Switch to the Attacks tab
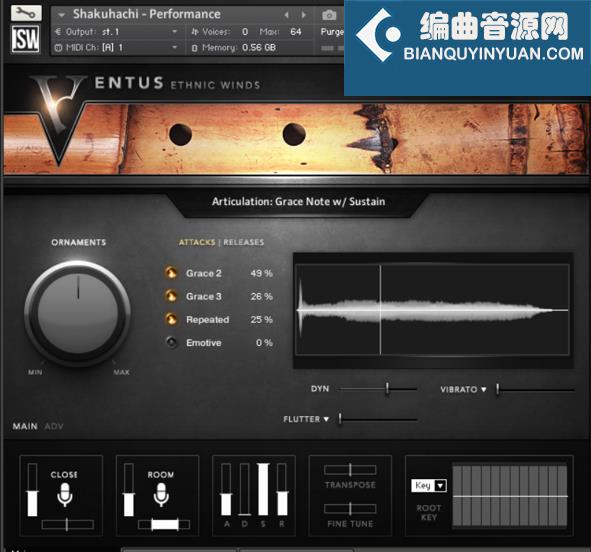Viewport: 591px width, 552px height. click(197, 242)
